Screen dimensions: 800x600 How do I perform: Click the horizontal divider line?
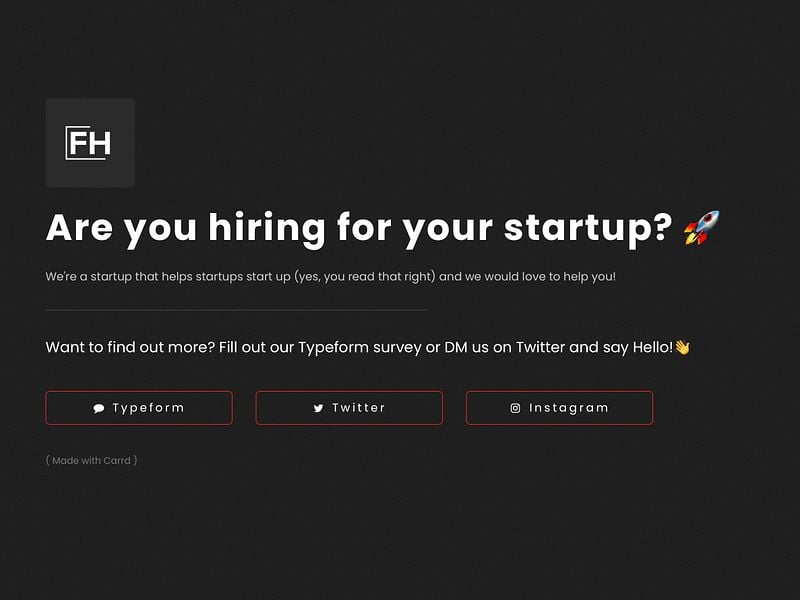[236, 310]
